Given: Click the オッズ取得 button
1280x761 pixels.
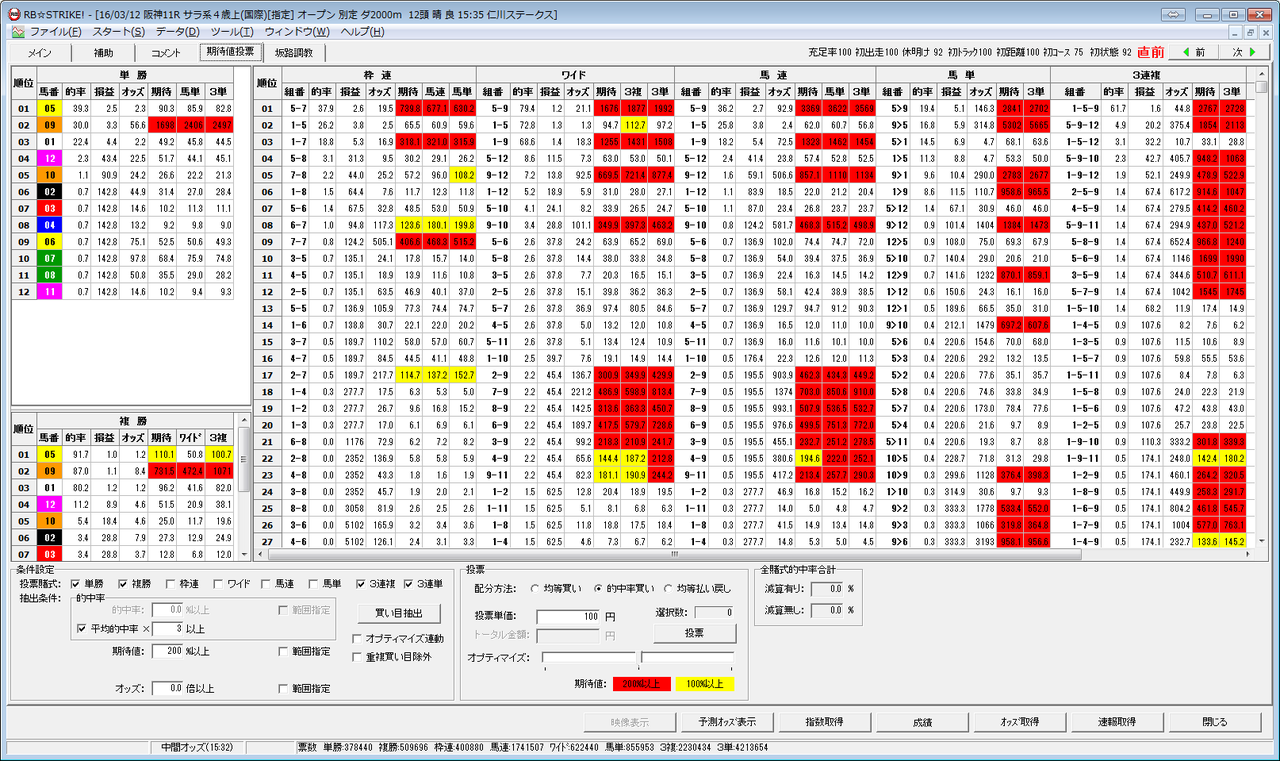Looking at the screenshot, I should click(x=1020, y=722).
